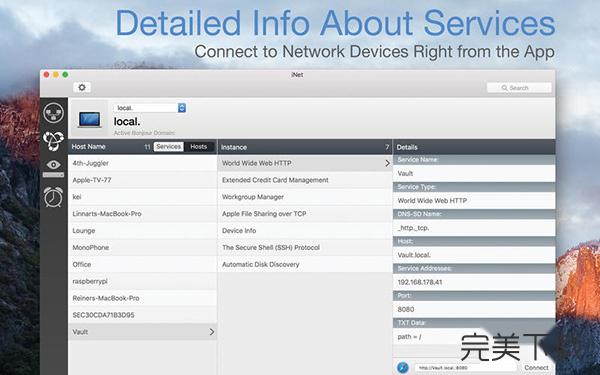Select host raspberrypi
The height and width of the screenshot is (375, 600).
coord(142,281)
